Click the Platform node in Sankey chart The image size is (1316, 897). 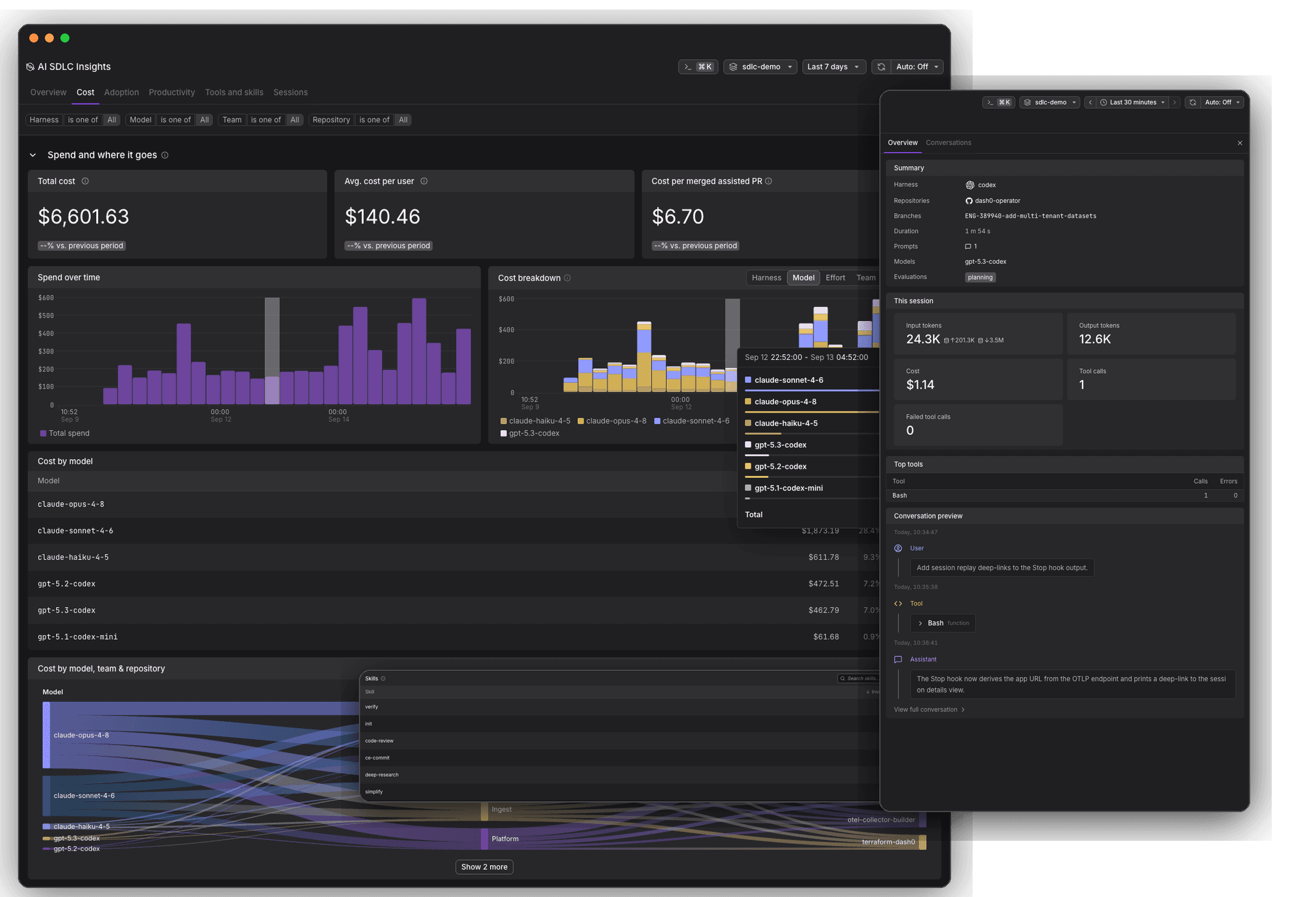485,839
